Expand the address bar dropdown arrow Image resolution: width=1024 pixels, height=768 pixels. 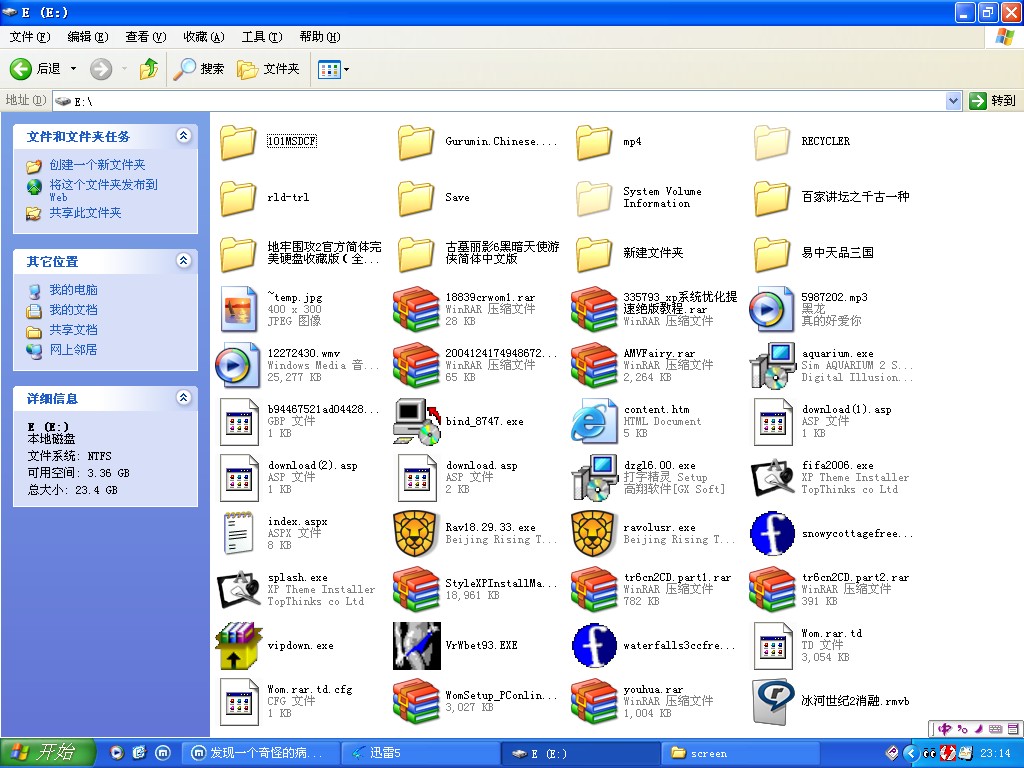tap(953, 101)
